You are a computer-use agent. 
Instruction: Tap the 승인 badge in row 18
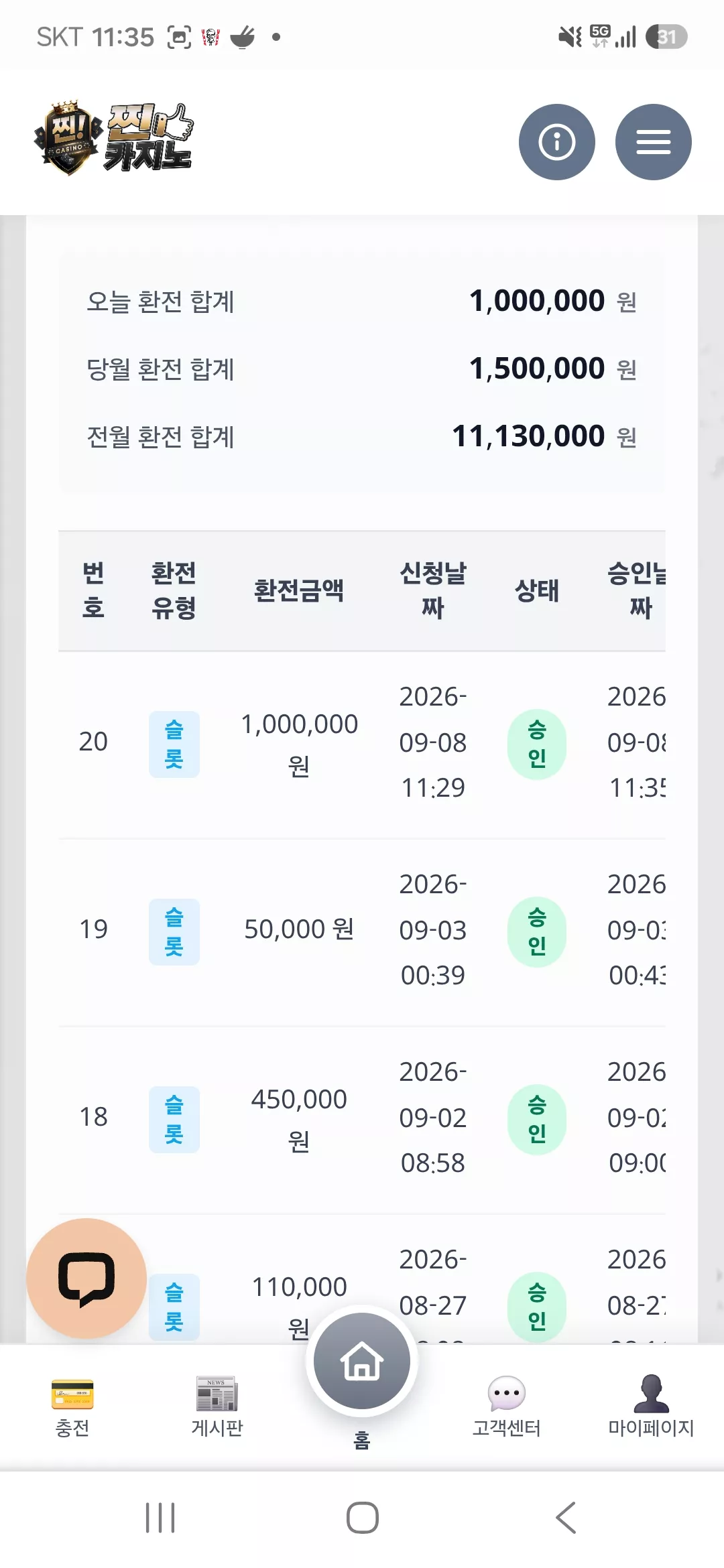coord(537,1120)
